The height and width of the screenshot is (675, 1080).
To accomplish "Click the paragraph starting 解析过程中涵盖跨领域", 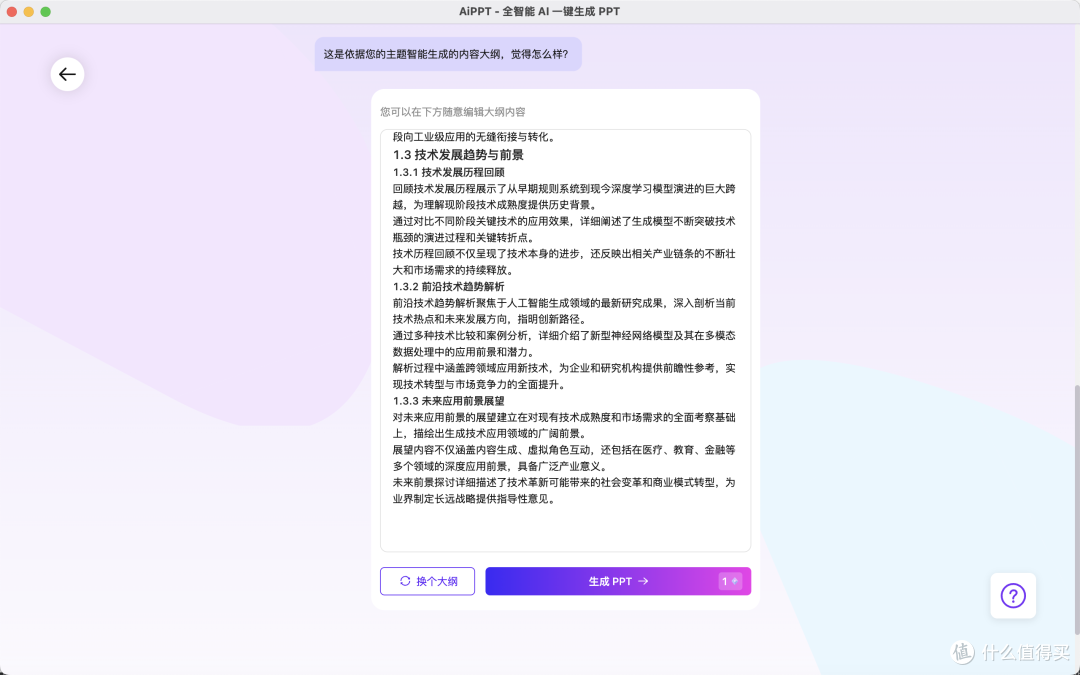I will 564,376.
